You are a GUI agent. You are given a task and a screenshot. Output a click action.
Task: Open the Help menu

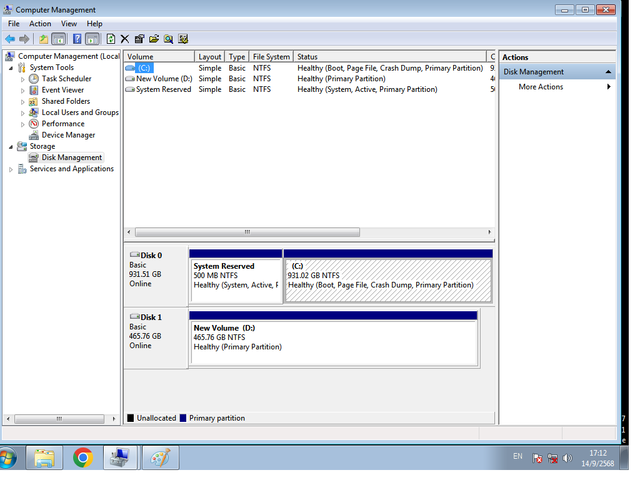point(94,24)
